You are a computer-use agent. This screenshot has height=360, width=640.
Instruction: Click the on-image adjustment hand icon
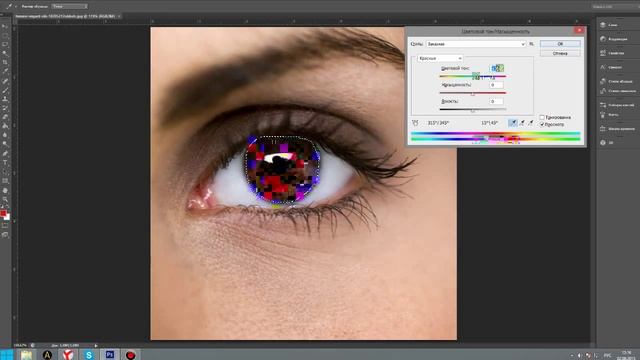(x=415, y=123)
